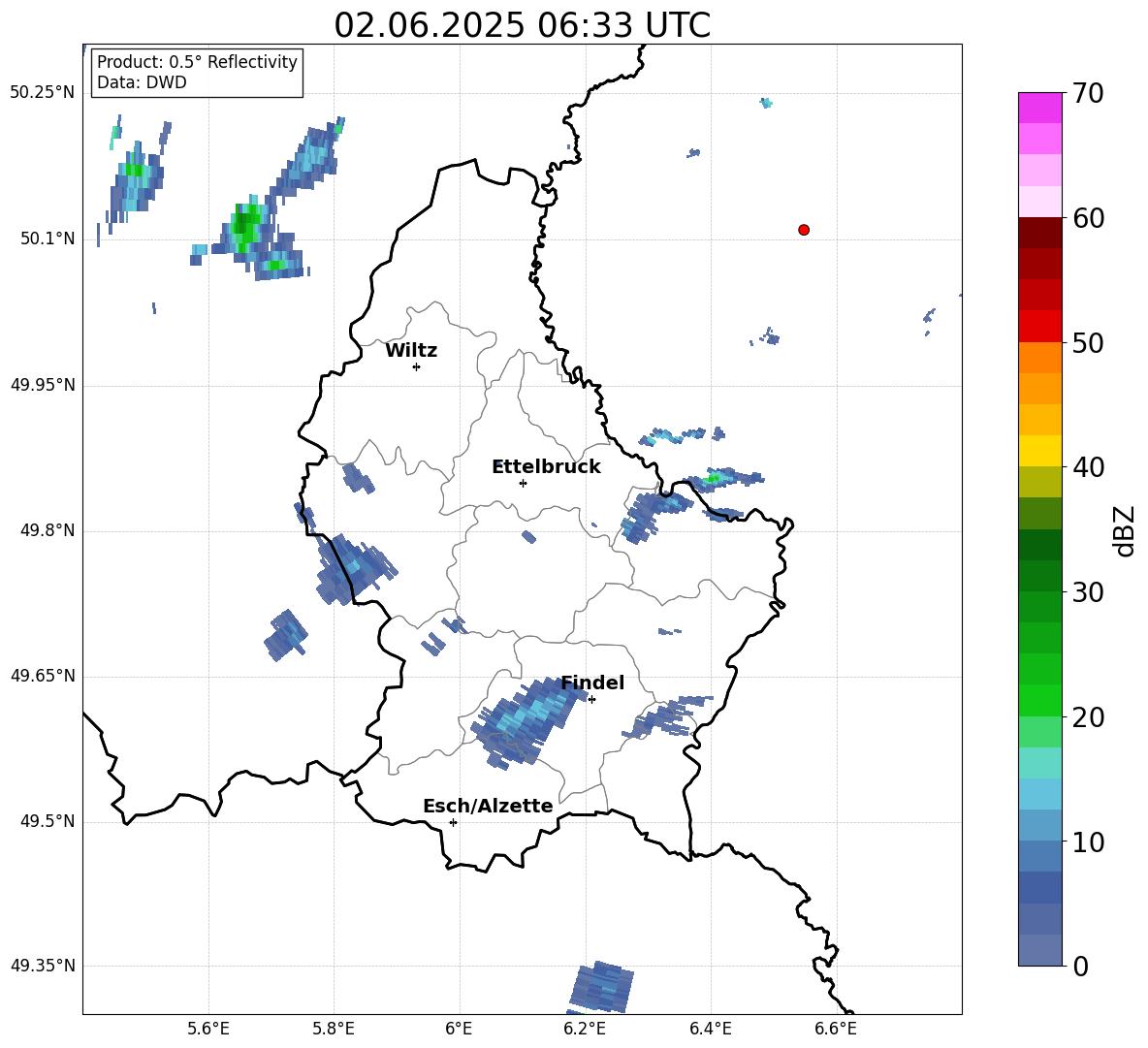Click the Esch/Alzette city label
This screenshot has height=1048, width=1148.
click(x=489, y=806)
